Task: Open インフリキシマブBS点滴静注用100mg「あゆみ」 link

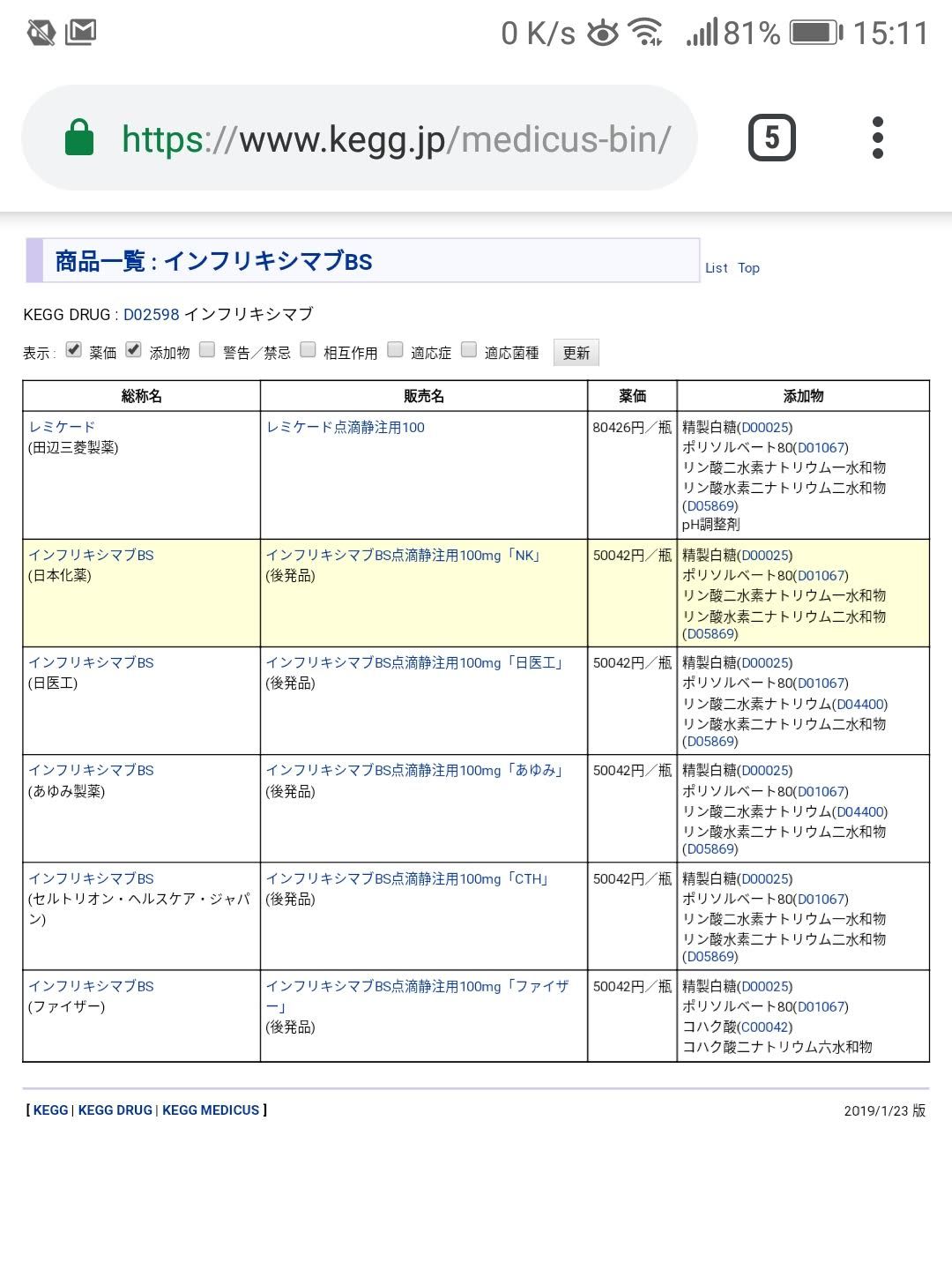Action: coord(415,770)
